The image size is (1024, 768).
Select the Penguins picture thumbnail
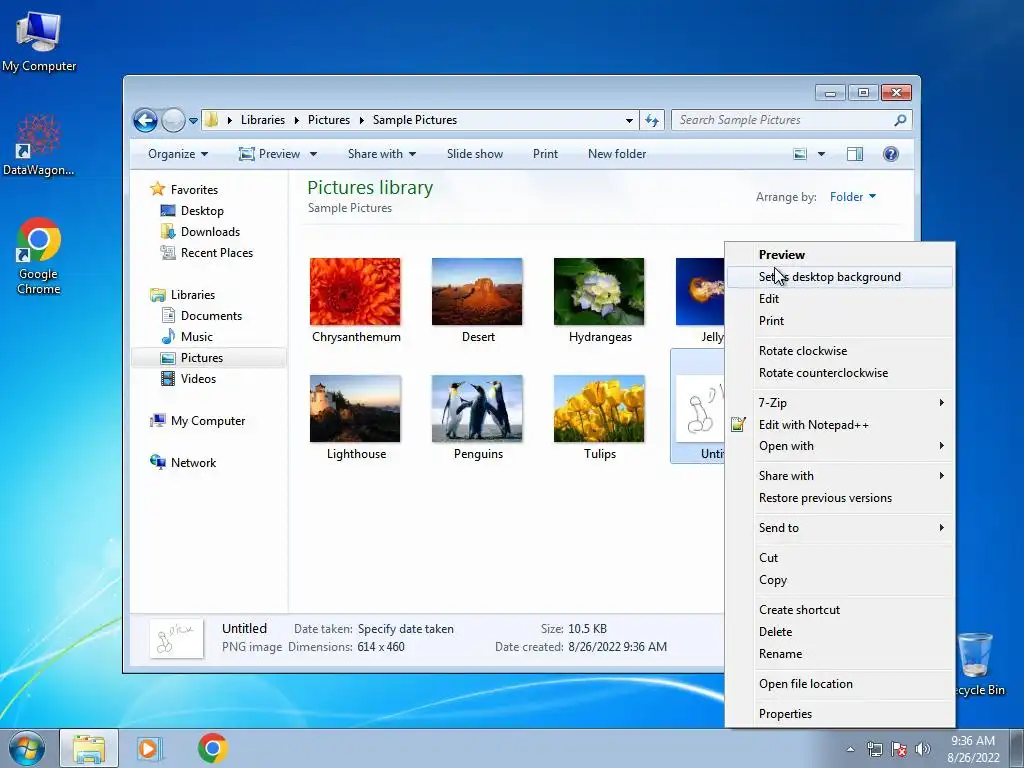pyautogui.click(x=477, y=409)
